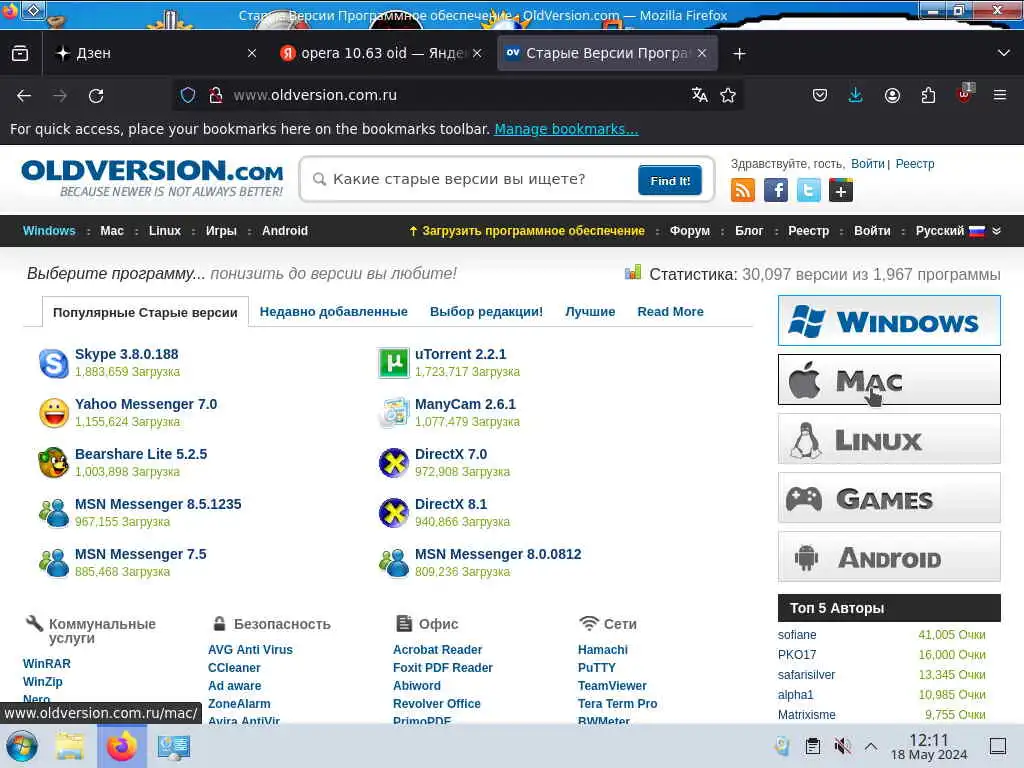
Task: Open the Pocket save icon
Action: (820, 95)
